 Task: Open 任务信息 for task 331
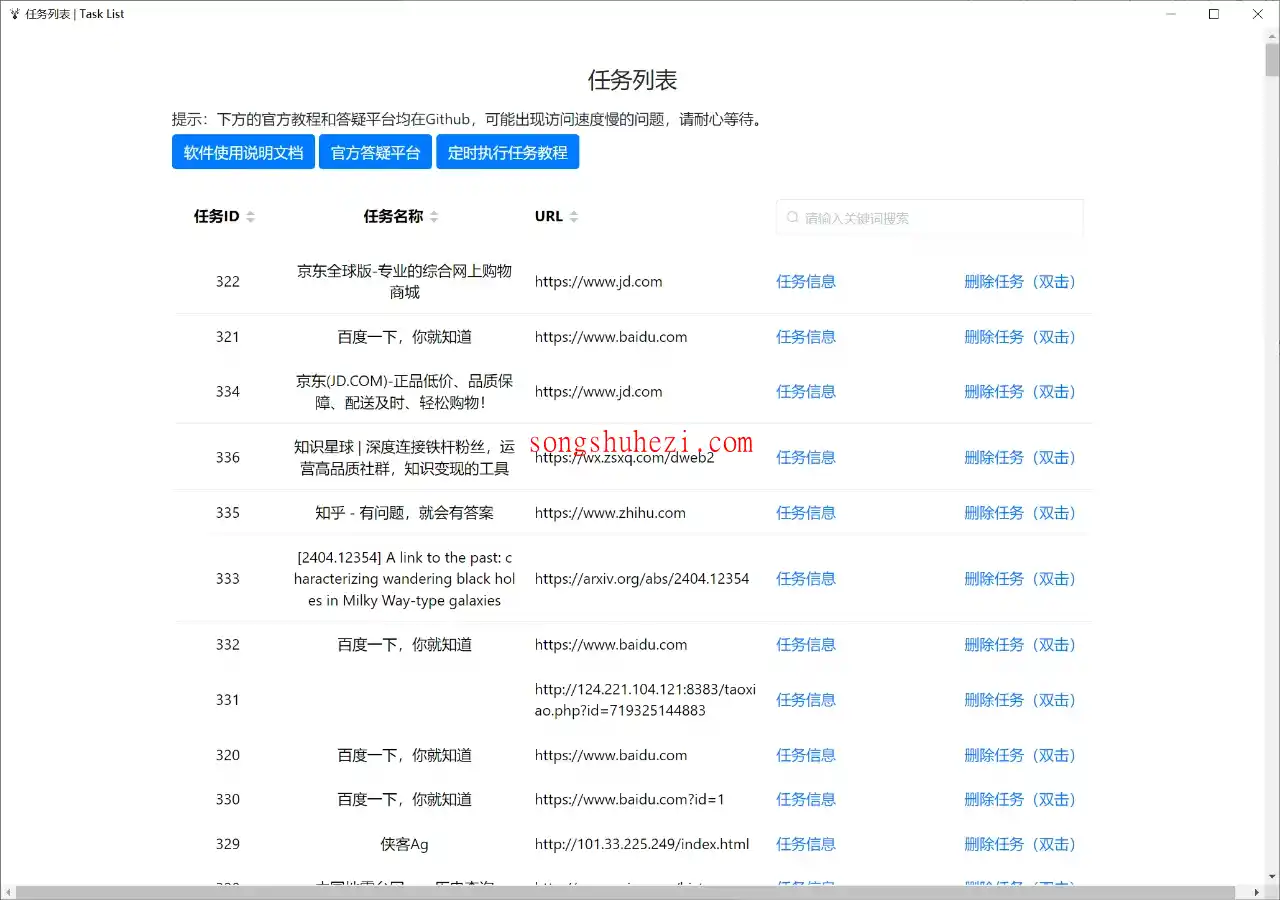(x=806, y=700)
